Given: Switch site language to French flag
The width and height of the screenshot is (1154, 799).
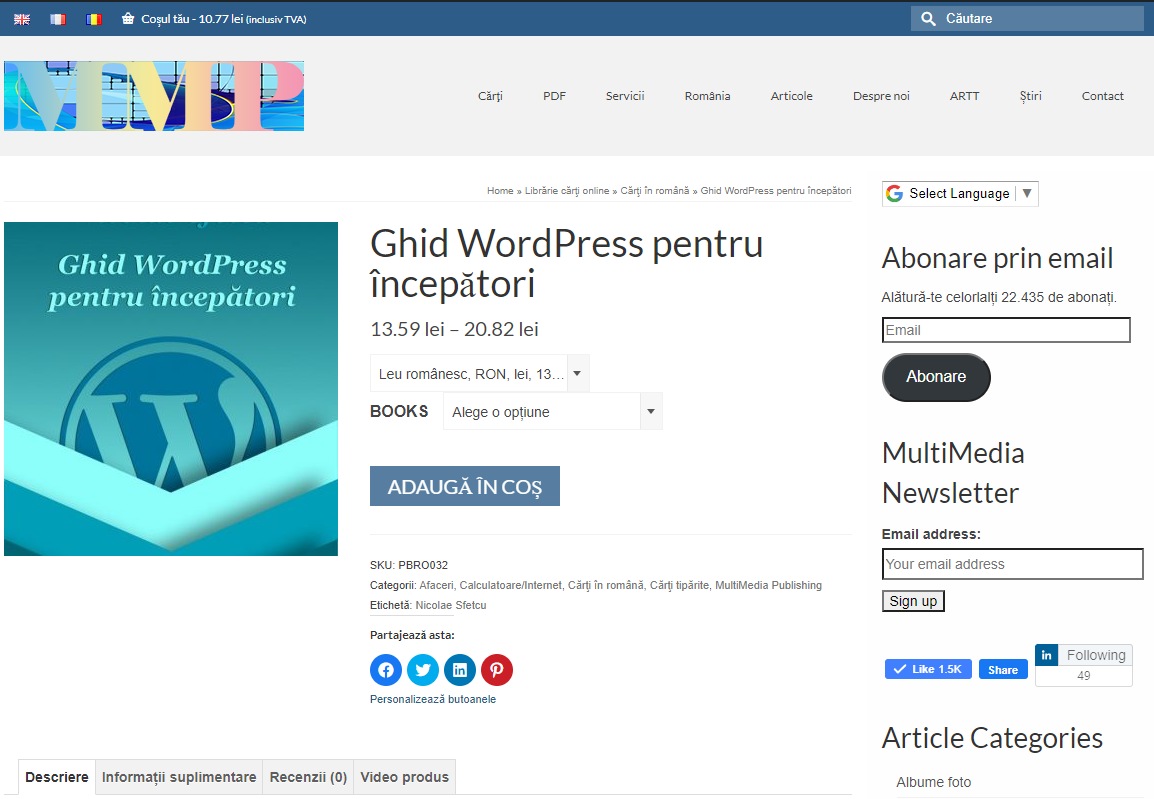Looking at the screenshot, I should tap(57, 19).
